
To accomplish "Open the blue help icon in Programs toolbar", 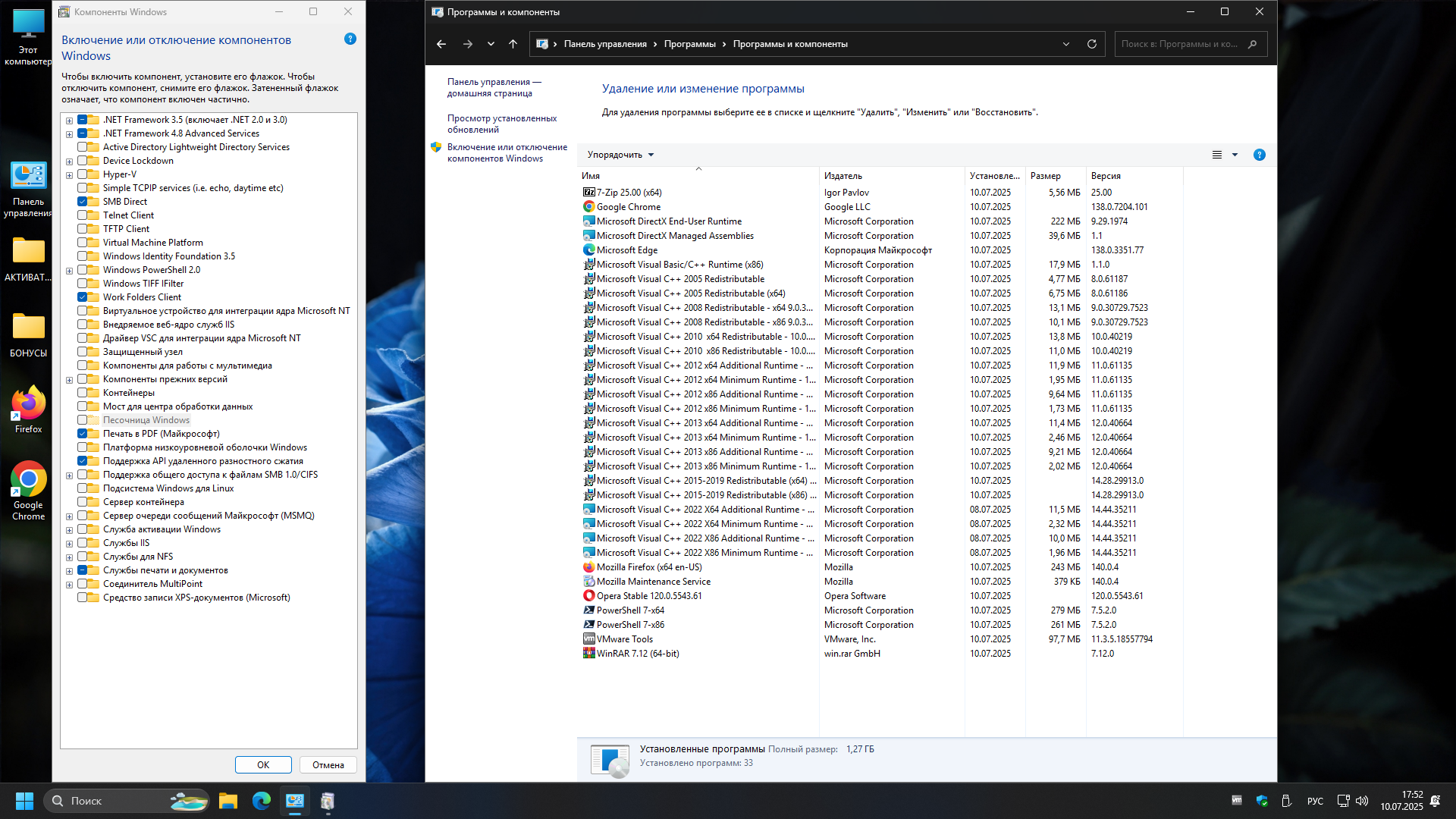I will 1260,155.
